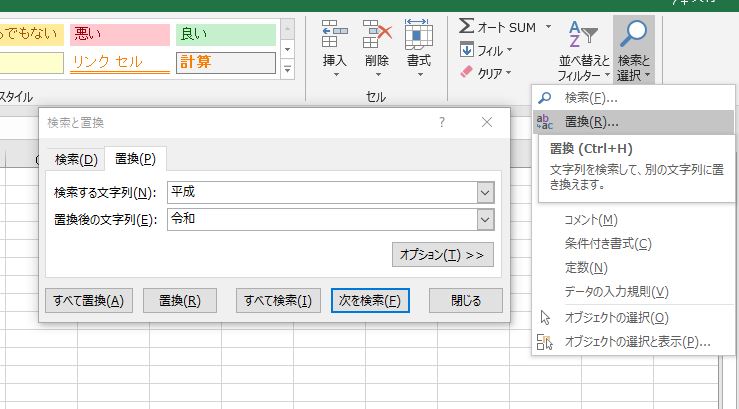This screenshot has width=739, height=409.
Task: Open the 挿入 dropdown arrow
Action: click(x=336, y=75)
